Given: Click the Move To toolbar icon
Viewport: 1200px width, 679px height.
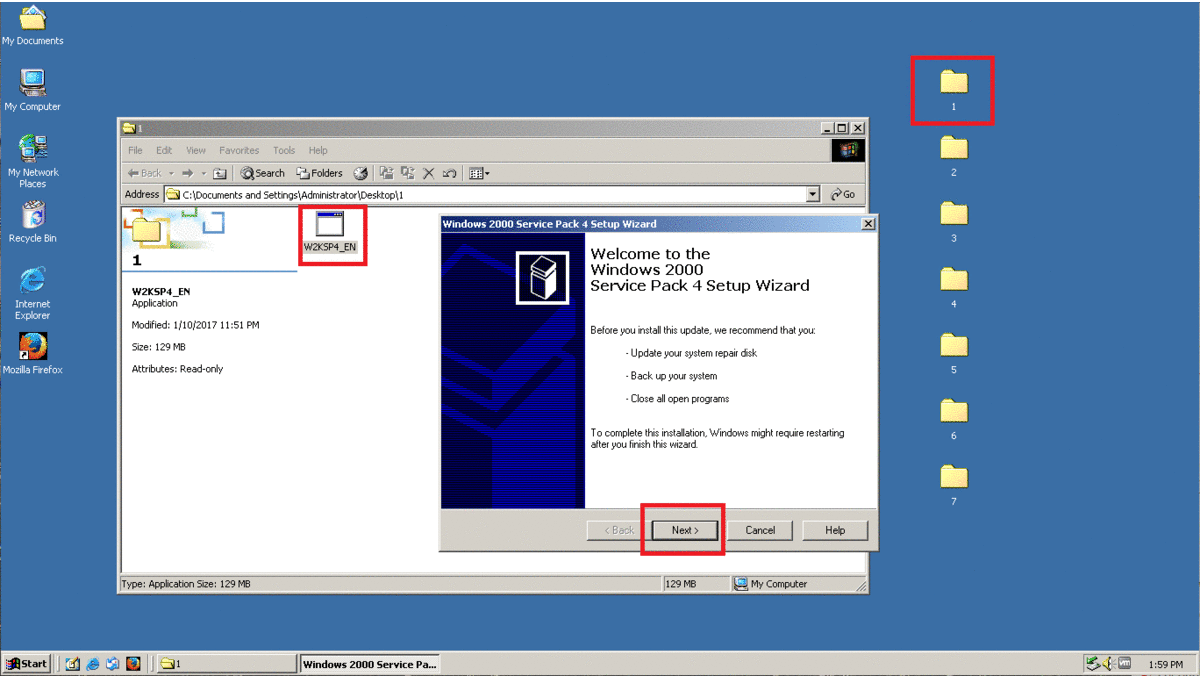Looking at the screenshot, I should pyautogui.click(x=387, y=173).
